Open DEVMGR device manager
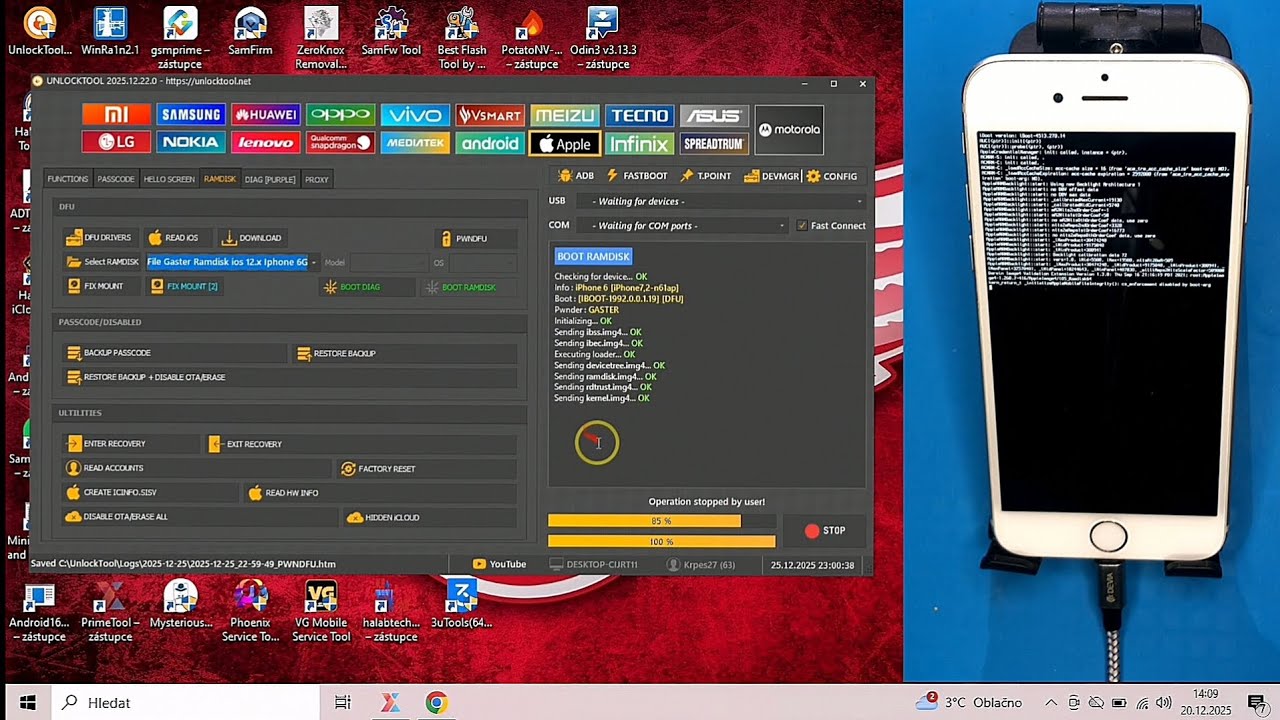Image resolution: width=1280 pixels, height=720 pixels. point(772,176)
